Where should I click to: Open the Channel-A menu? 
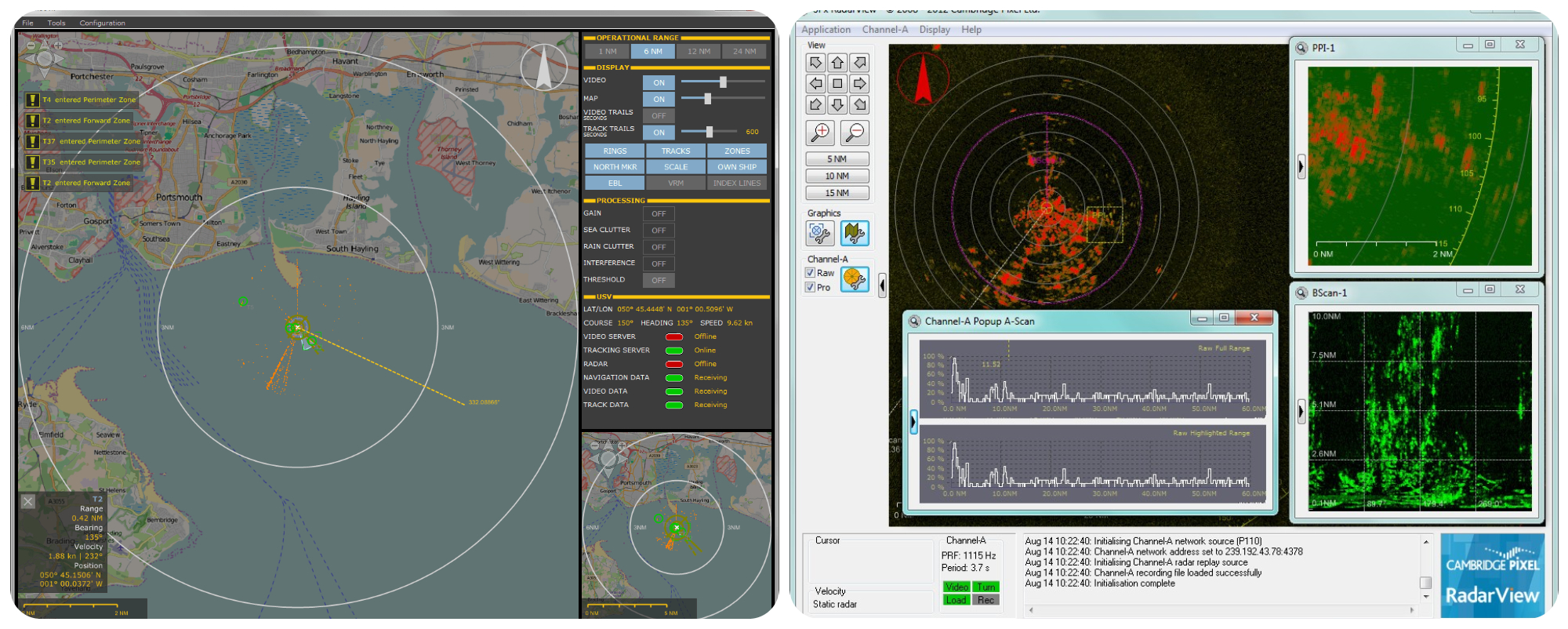coord(884,30)
